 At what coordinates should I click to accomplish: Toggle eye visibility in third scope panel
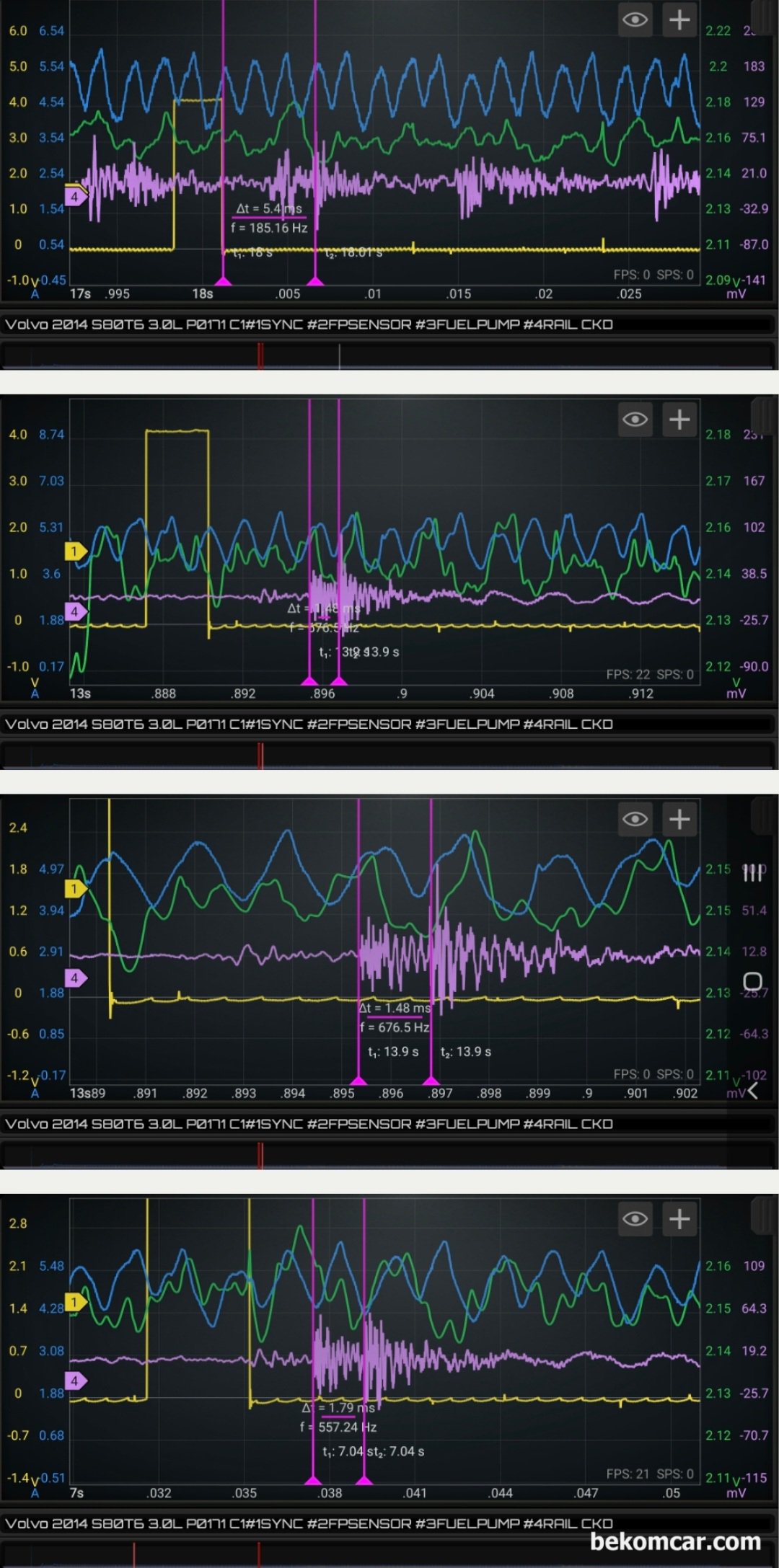[x=635, y=819]
